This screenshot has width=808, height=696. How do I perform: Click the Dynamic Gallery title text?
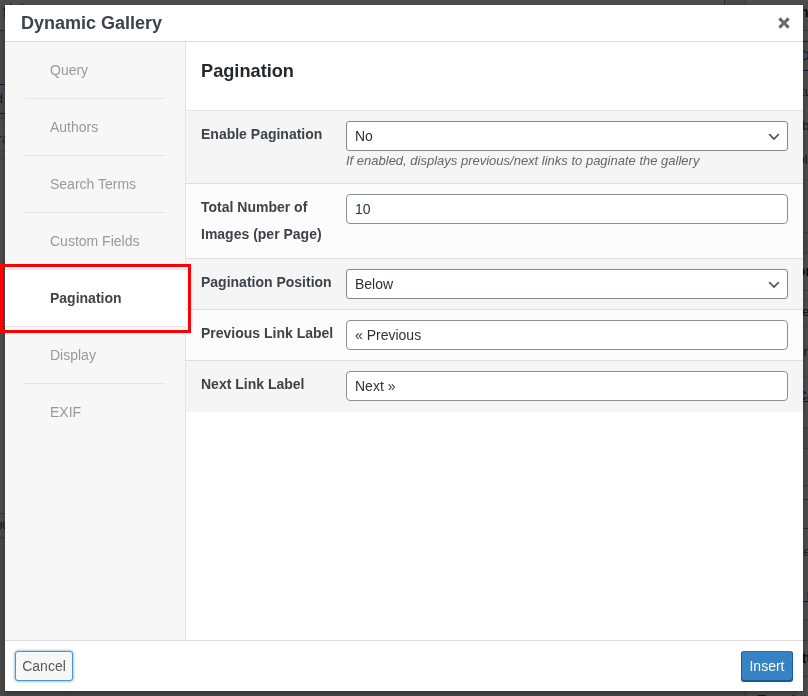(x=91, y=22)
